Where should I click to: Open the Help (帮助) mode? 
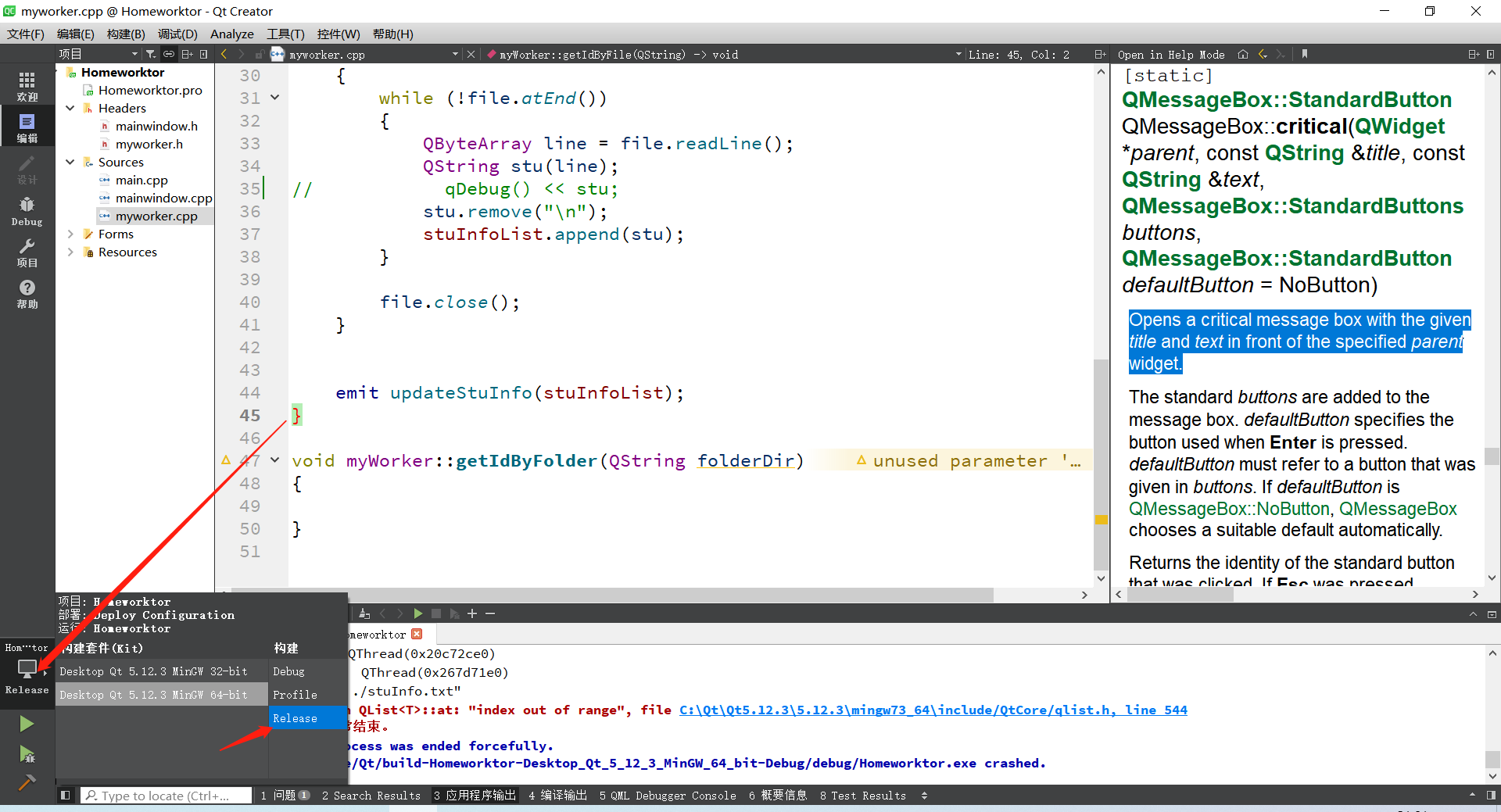tap(27, 293)
